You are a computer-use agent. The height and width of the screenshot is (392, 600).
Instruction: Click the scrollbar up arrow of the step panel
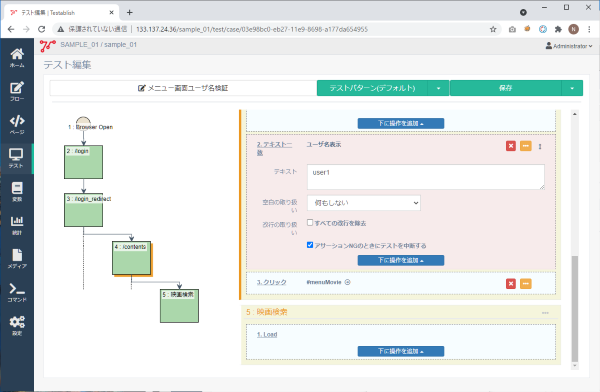(x=574, y=114)
